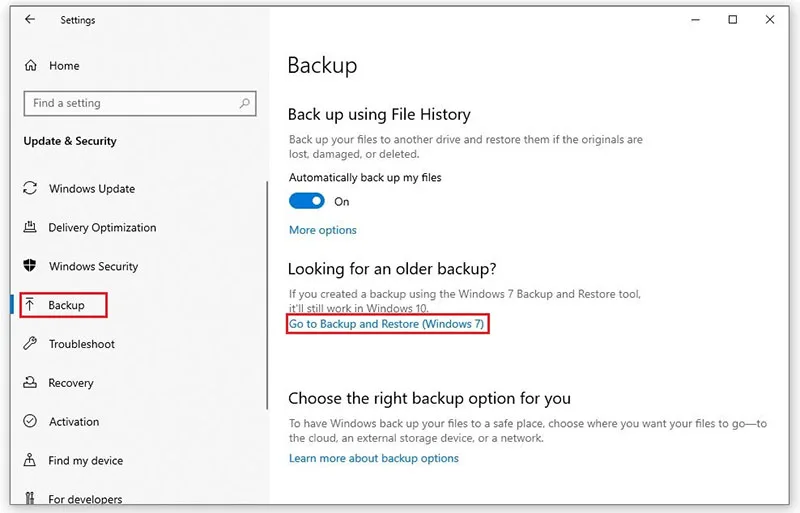Click the Windows Security shield icon
The width and height of the screenshot is (800, 513).
30,266
